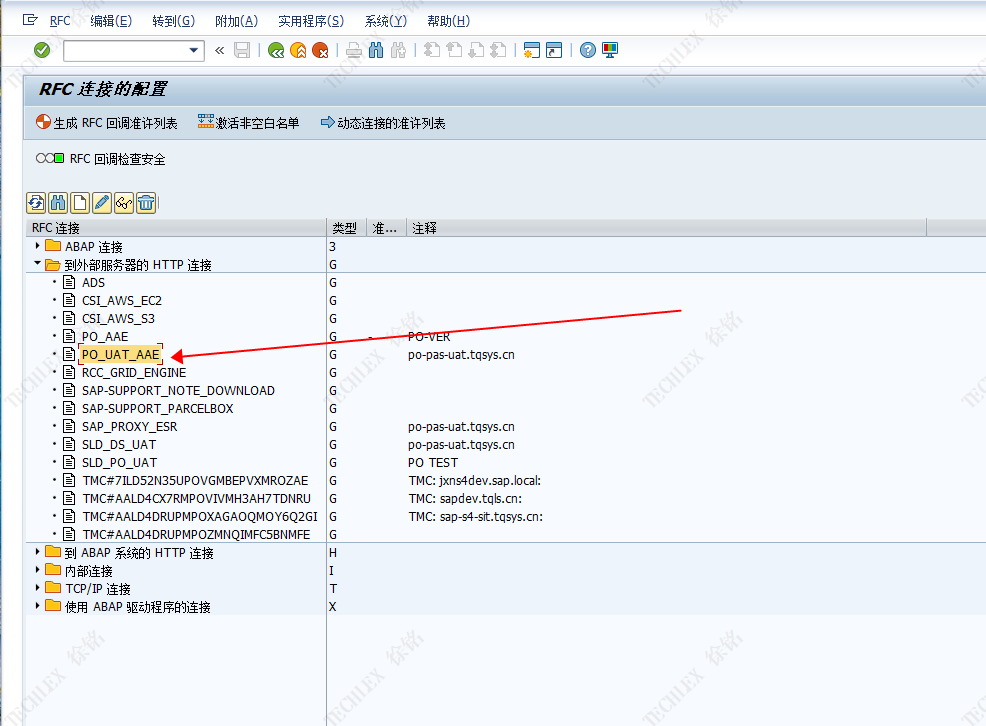The image size is (986, 726).
Task: Collapse the 到外部服务器的 HTTP 连接 folder
Action: (x=38, y=264)
